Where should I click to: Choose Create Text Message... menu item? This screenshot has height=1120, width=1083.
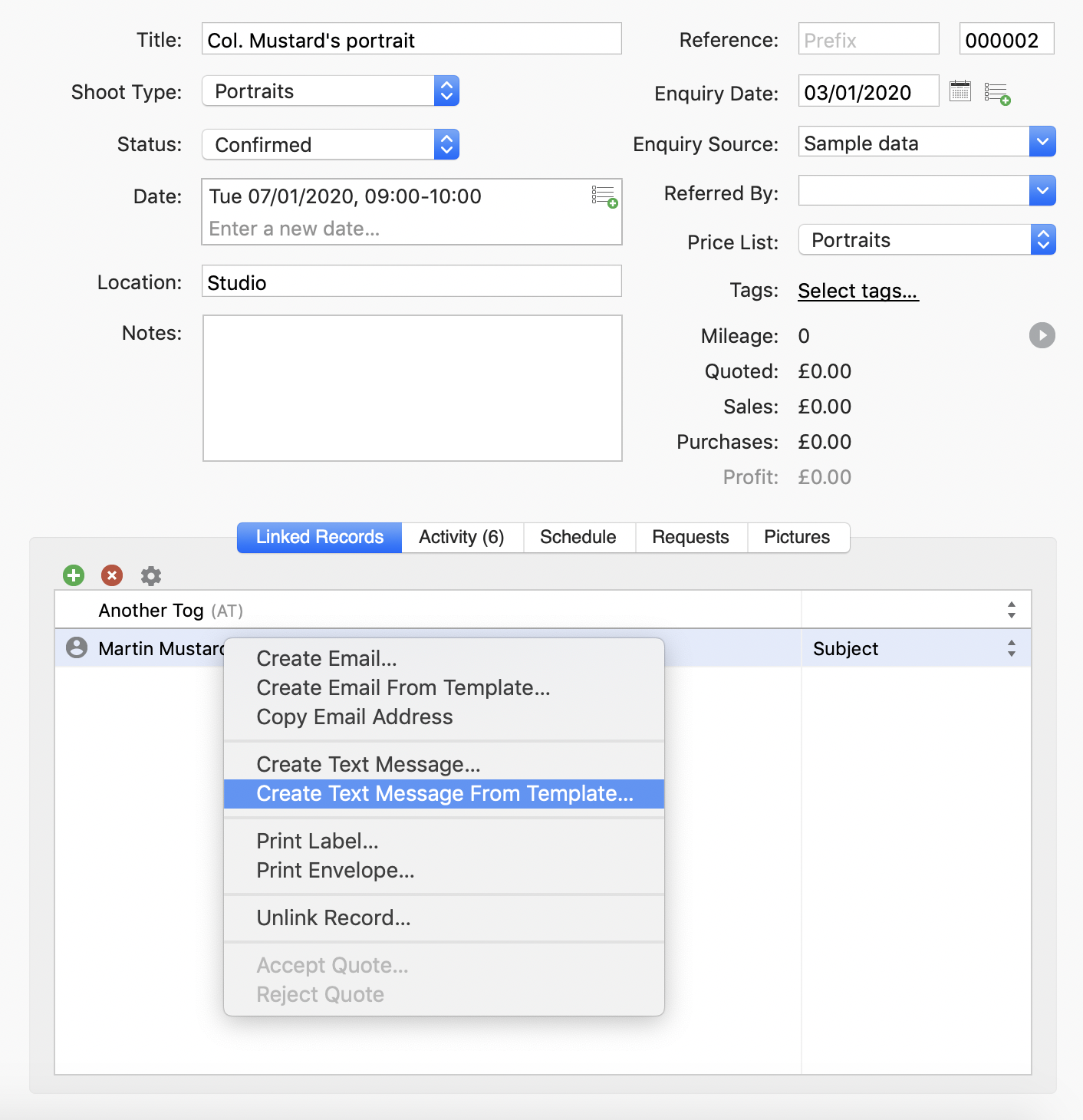click(x=444, y=764)
